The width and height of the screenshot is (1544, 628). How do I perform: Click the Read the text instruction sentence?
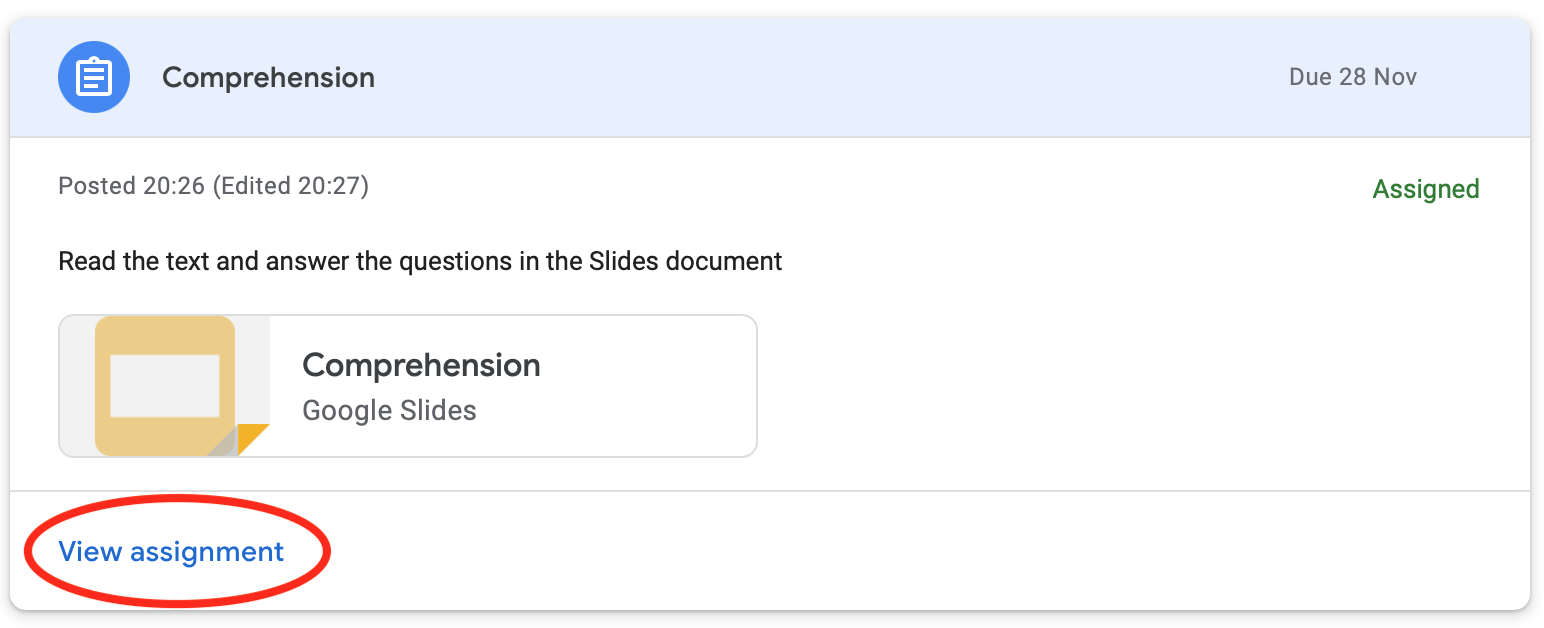(x=420, y=262)
